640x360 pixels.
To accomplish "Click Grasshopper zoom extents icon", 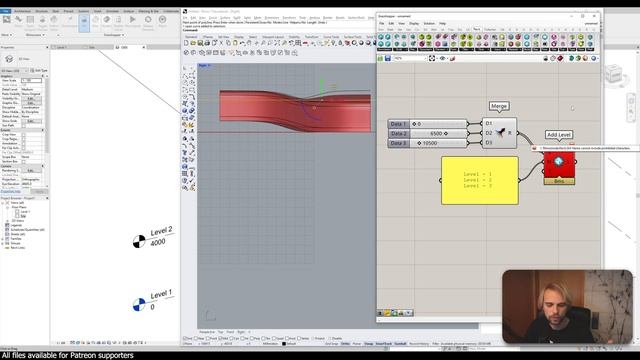I will pos(432,58).
